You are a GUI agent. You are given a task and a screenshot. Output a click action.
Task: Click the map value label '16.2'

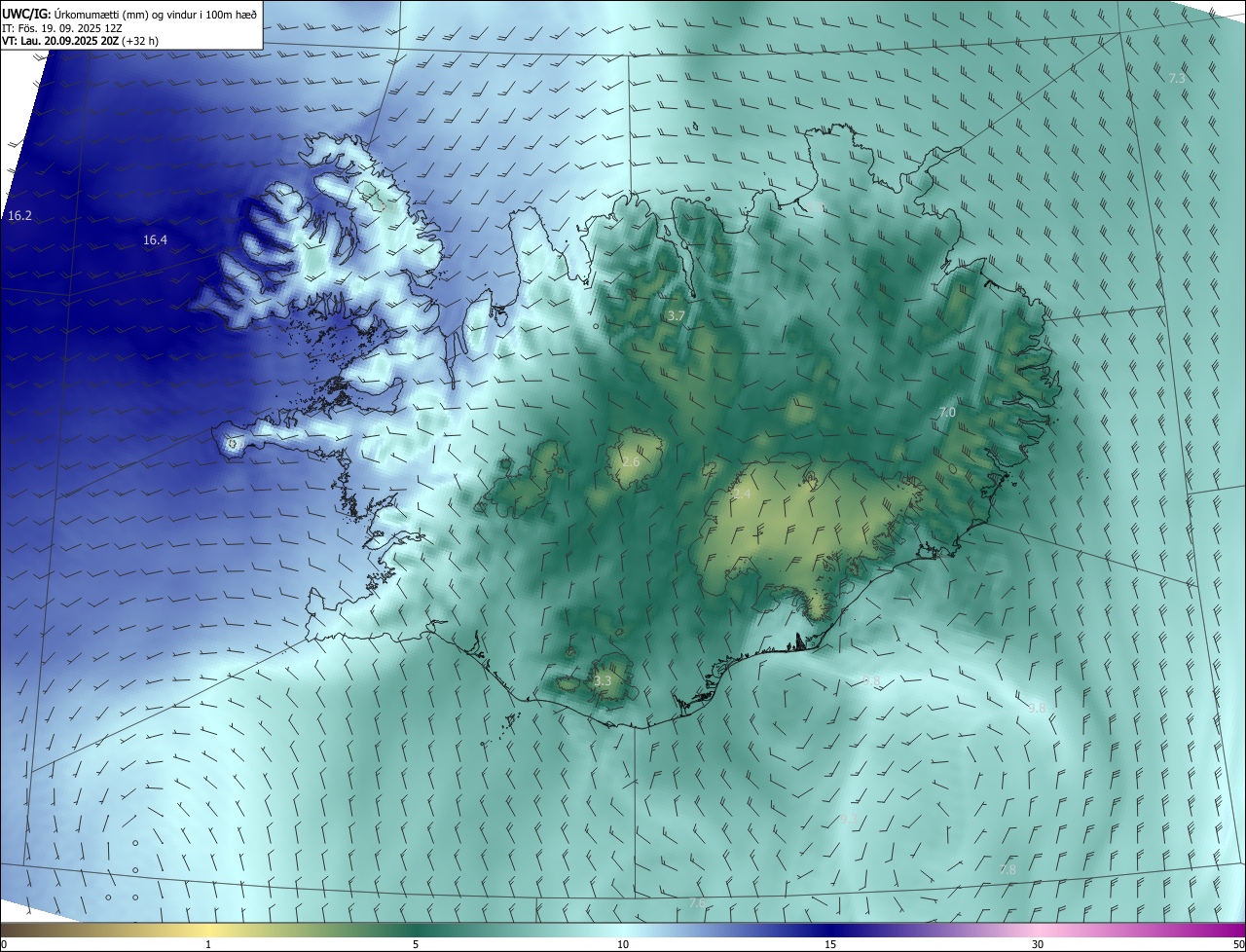[x=19, y=215]
